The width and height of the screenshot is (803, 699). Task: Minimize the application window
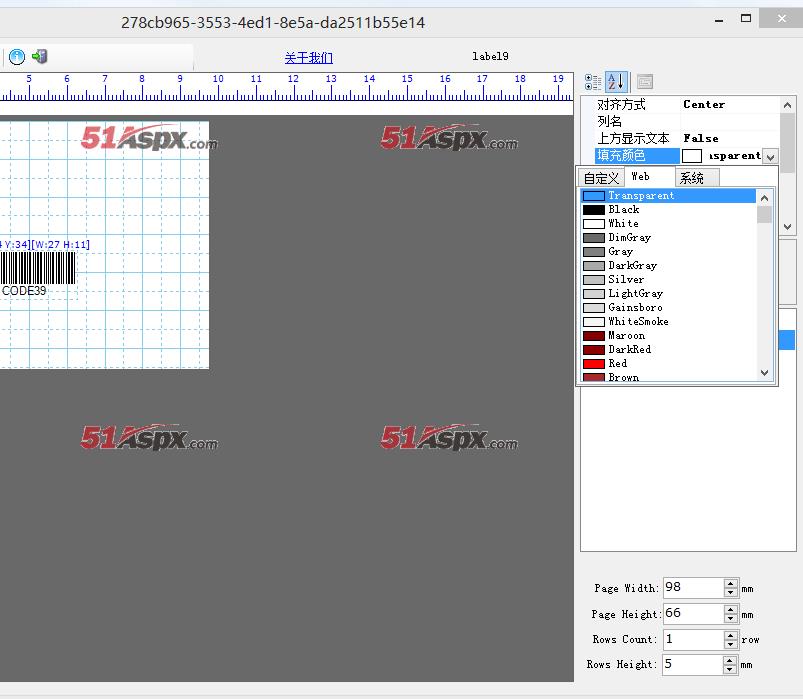point(719,19)
